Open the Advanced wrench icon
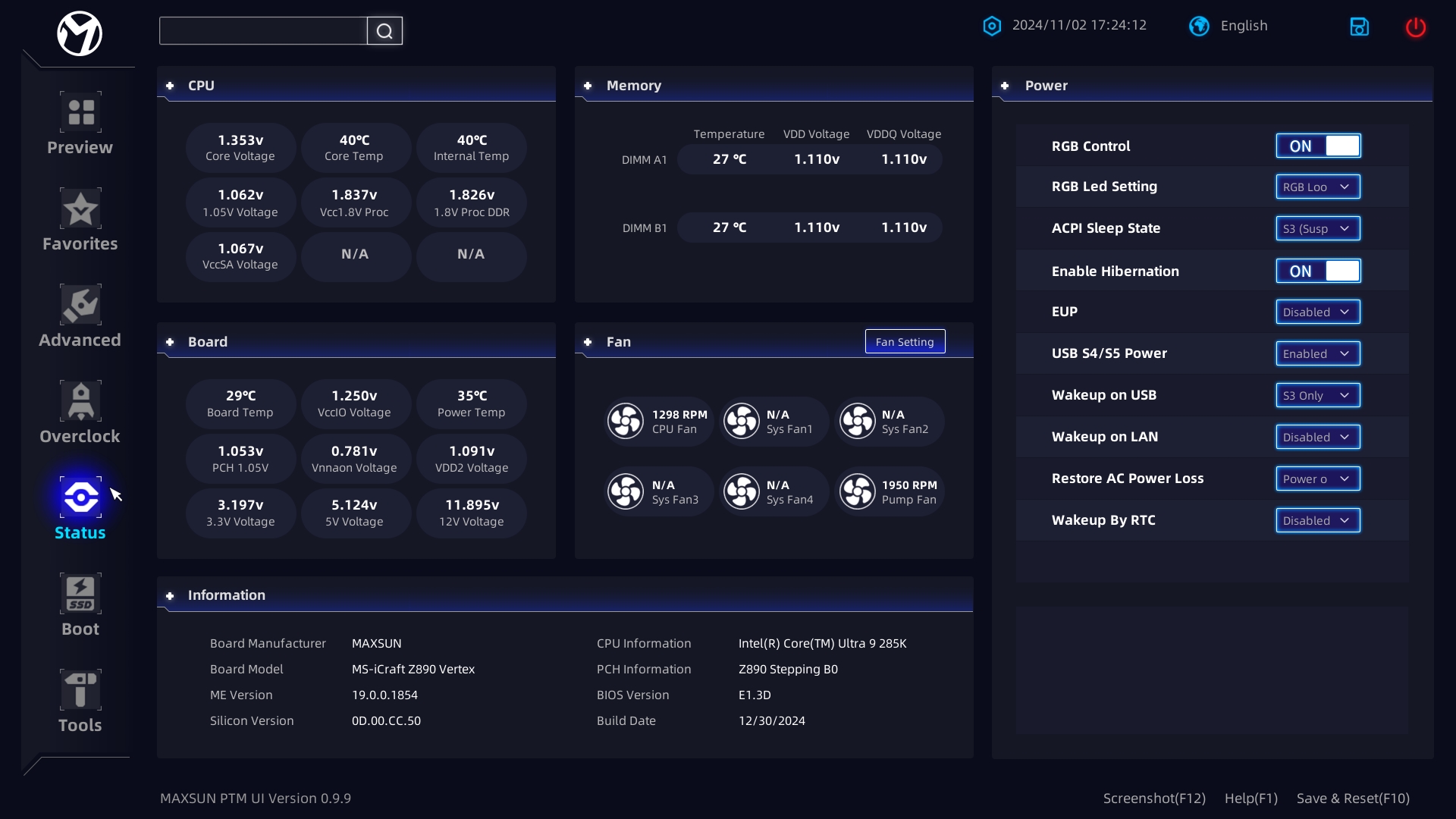 tap(80, 305)
